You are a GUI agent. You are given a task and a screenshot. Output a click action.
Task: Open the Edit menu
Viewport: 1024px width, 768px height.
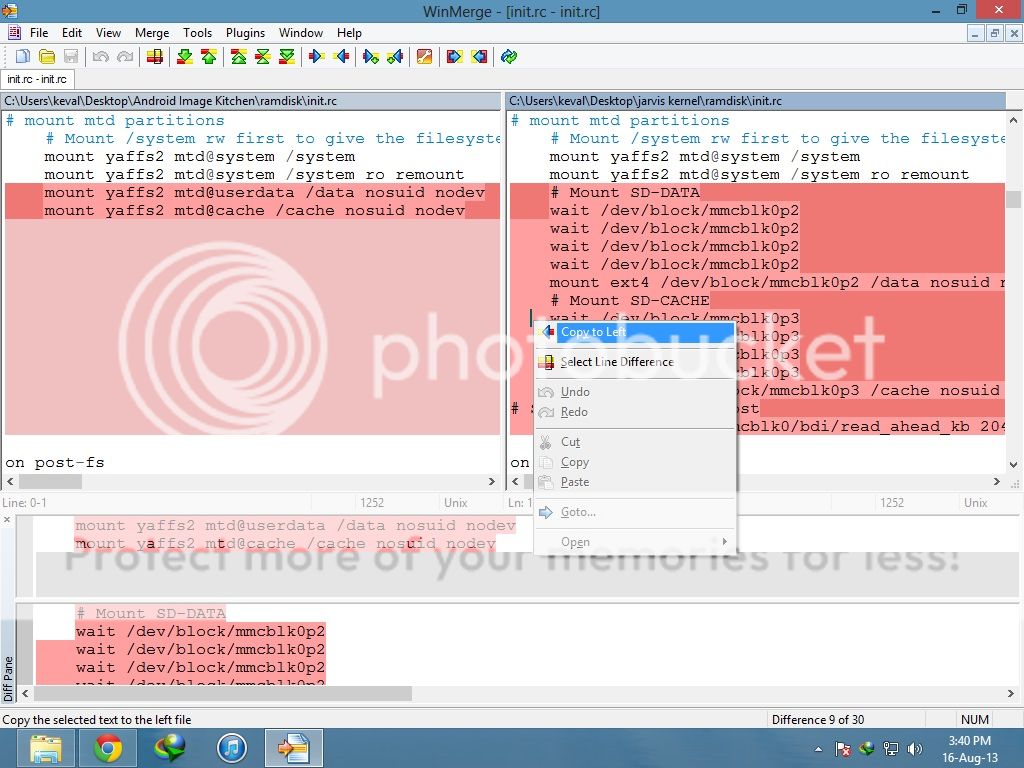coord(72,33)
